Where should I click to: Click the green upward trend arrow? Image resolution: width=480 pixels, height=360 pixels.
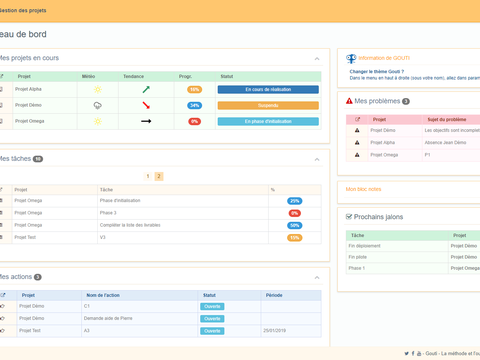click(x=146, y=89)
